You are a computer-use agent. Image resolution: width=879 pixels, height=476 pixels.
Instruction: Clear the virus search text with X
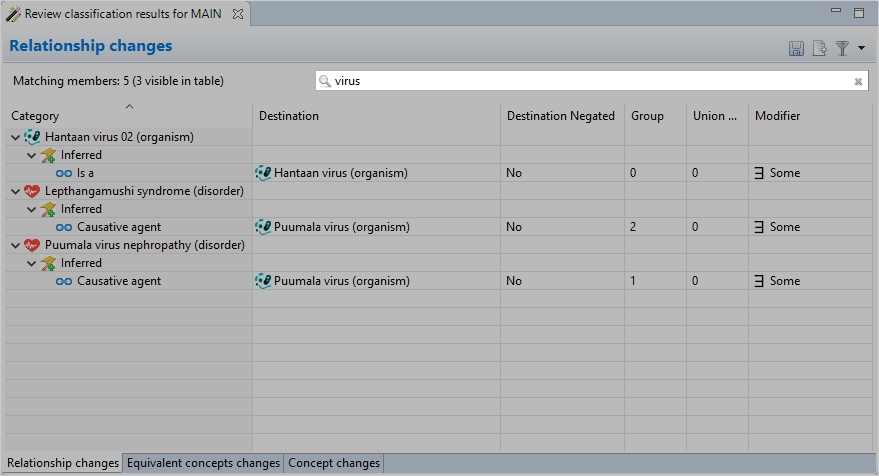[x=858, y=82]
